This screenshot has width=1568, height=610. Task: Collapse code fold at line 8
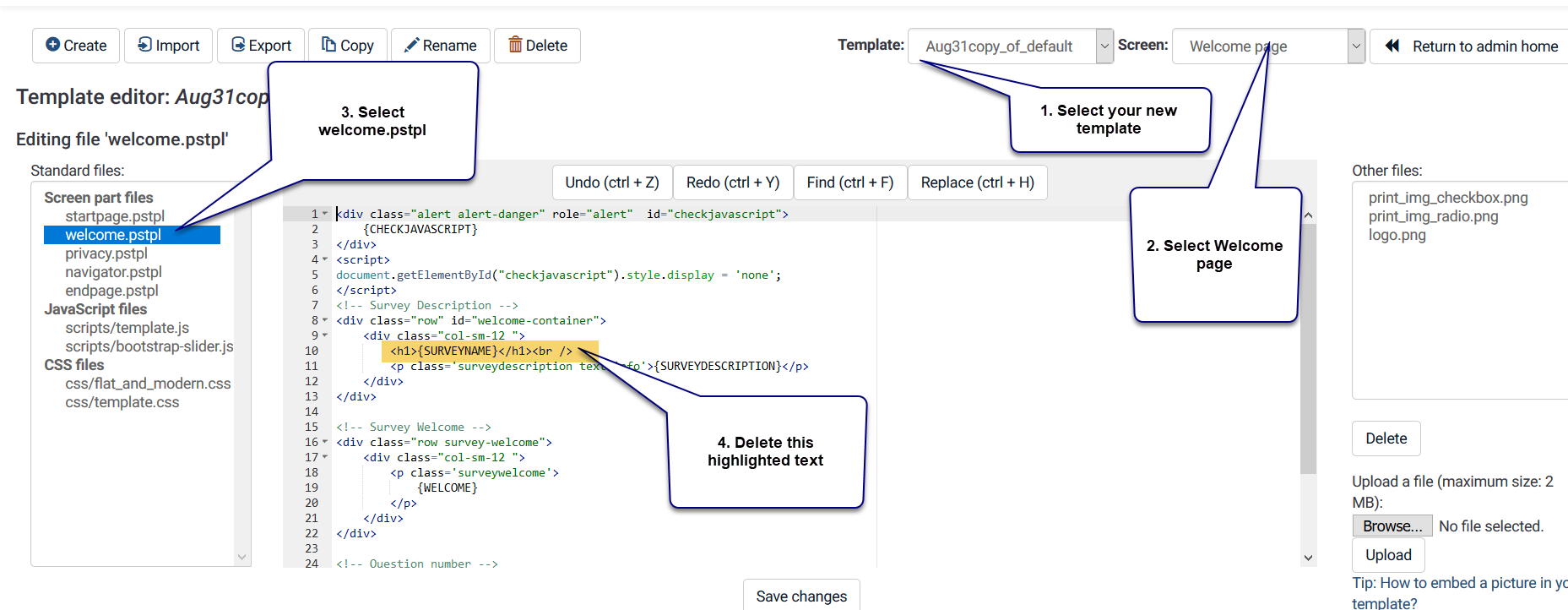pos(325,320)
